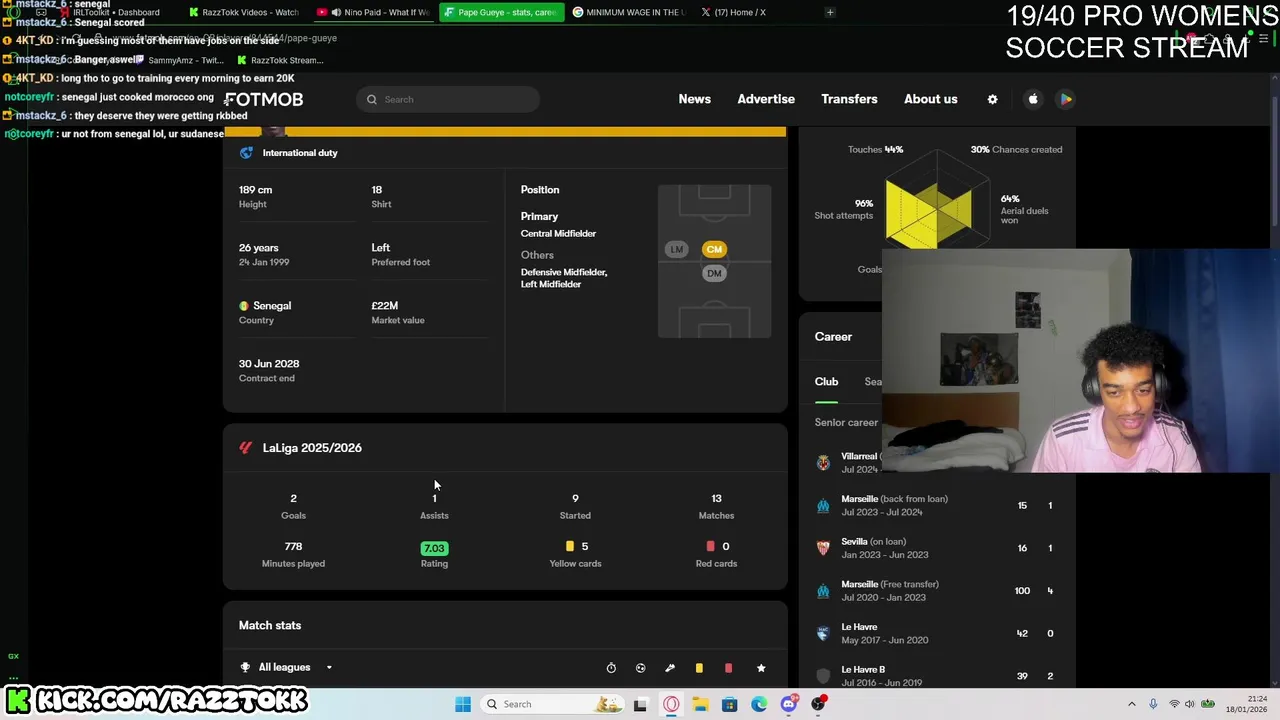Click the red card icon beside 0
This screenshot has height=720, width=1280.
coord(711,546)
